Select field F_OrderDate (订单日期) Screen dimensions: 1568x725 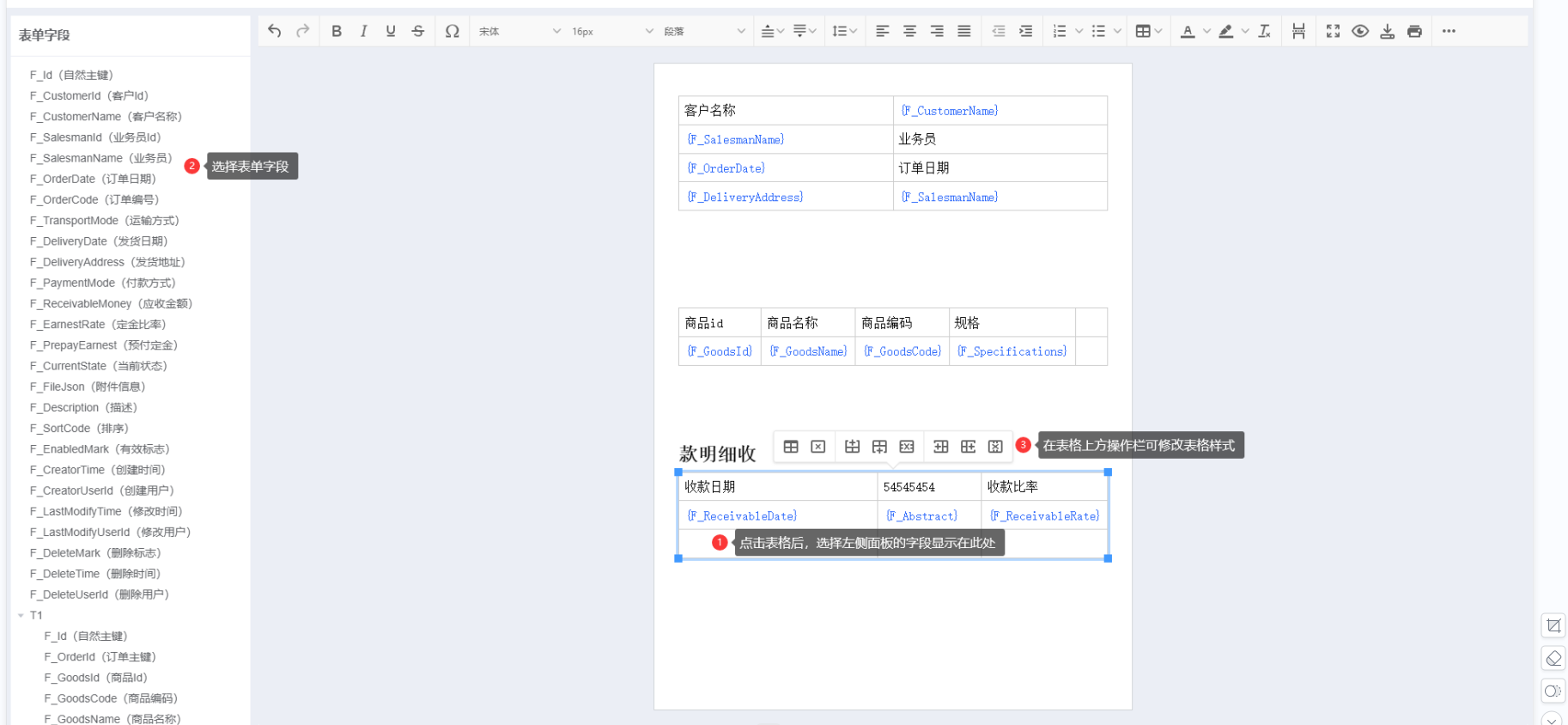(x=93, y=179)
